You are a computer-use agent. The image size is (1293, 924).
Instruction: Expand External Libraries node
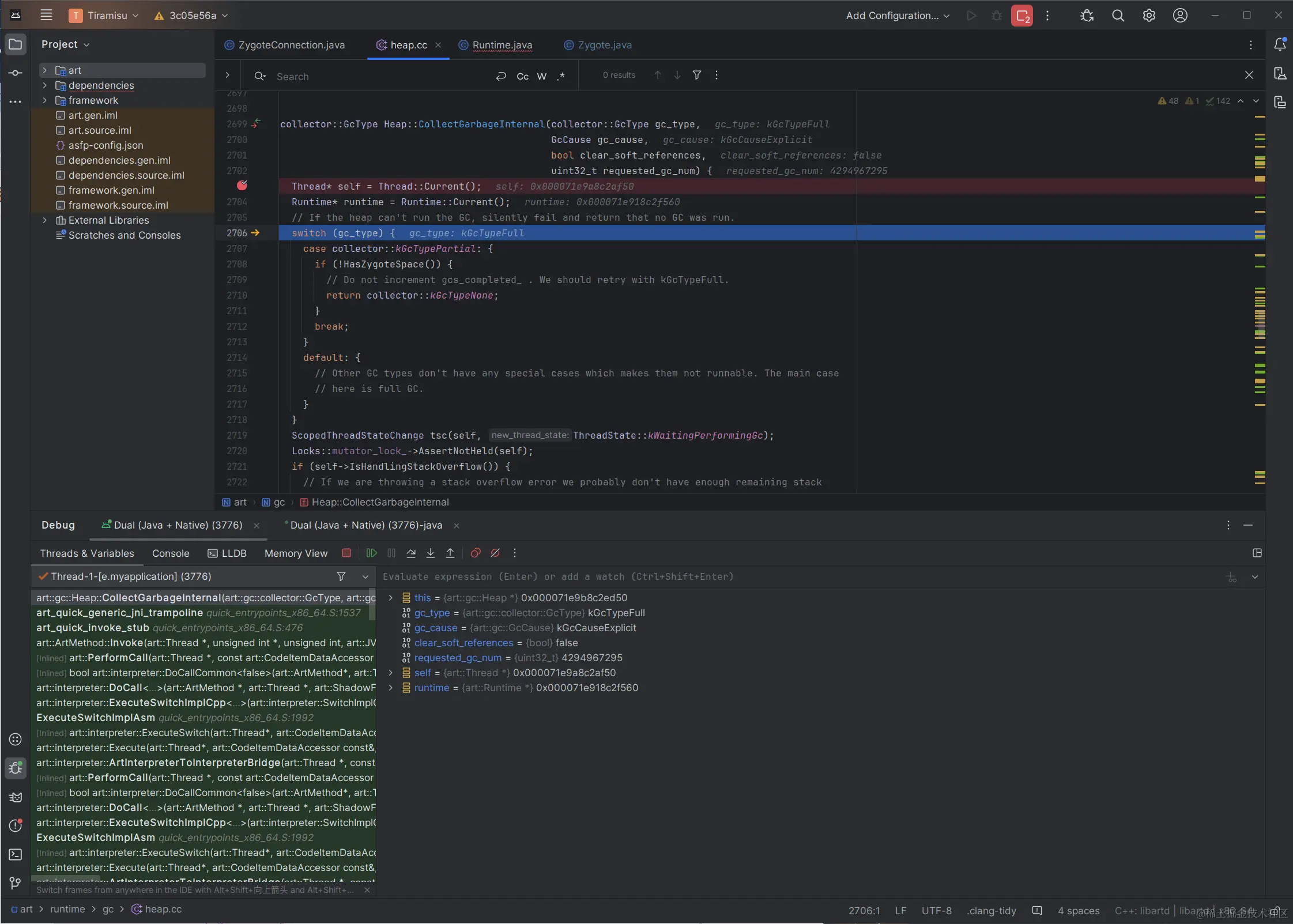44,220
